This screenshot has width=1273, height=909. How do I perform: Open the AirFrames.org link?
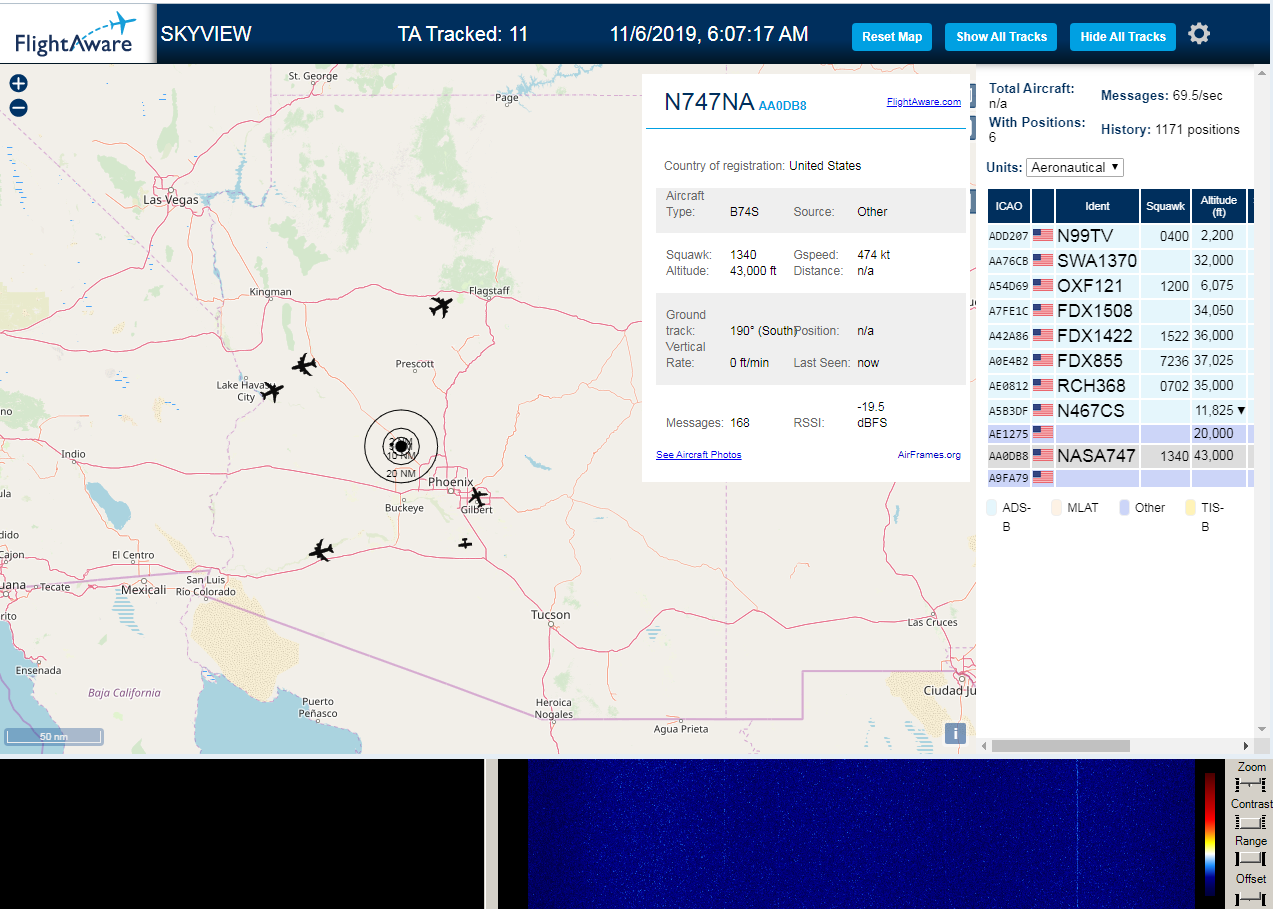(929, 455)
